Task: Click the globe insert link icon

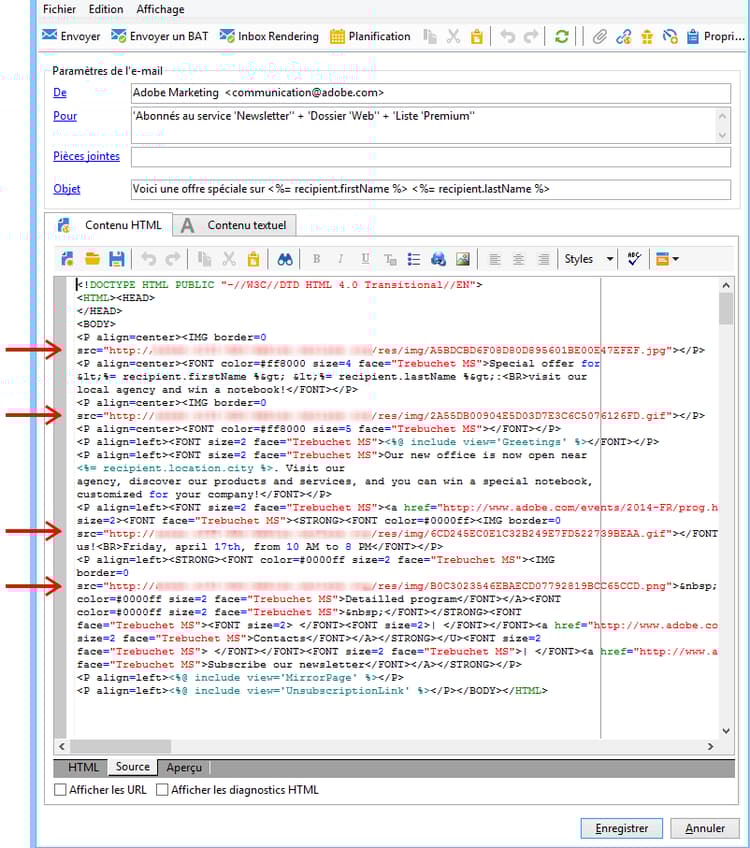Action: point(439,259)
